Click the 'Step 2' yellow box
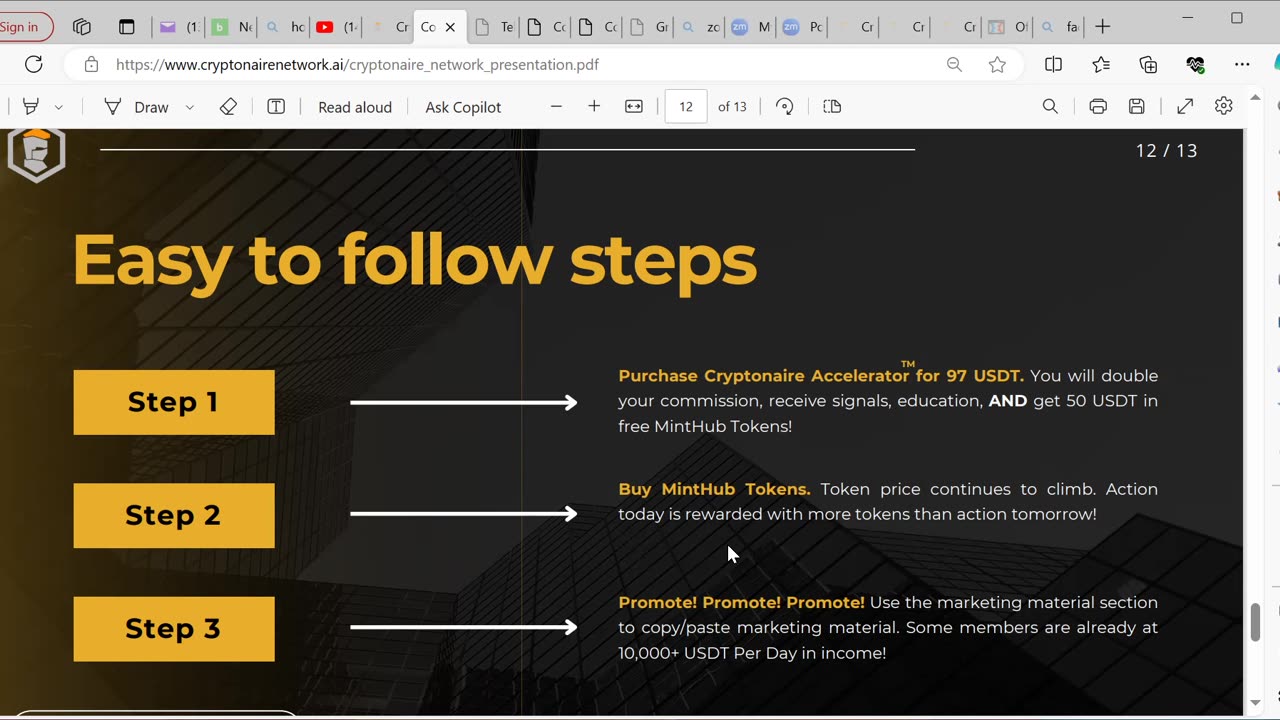1280x720 pixels. point(174,515)
